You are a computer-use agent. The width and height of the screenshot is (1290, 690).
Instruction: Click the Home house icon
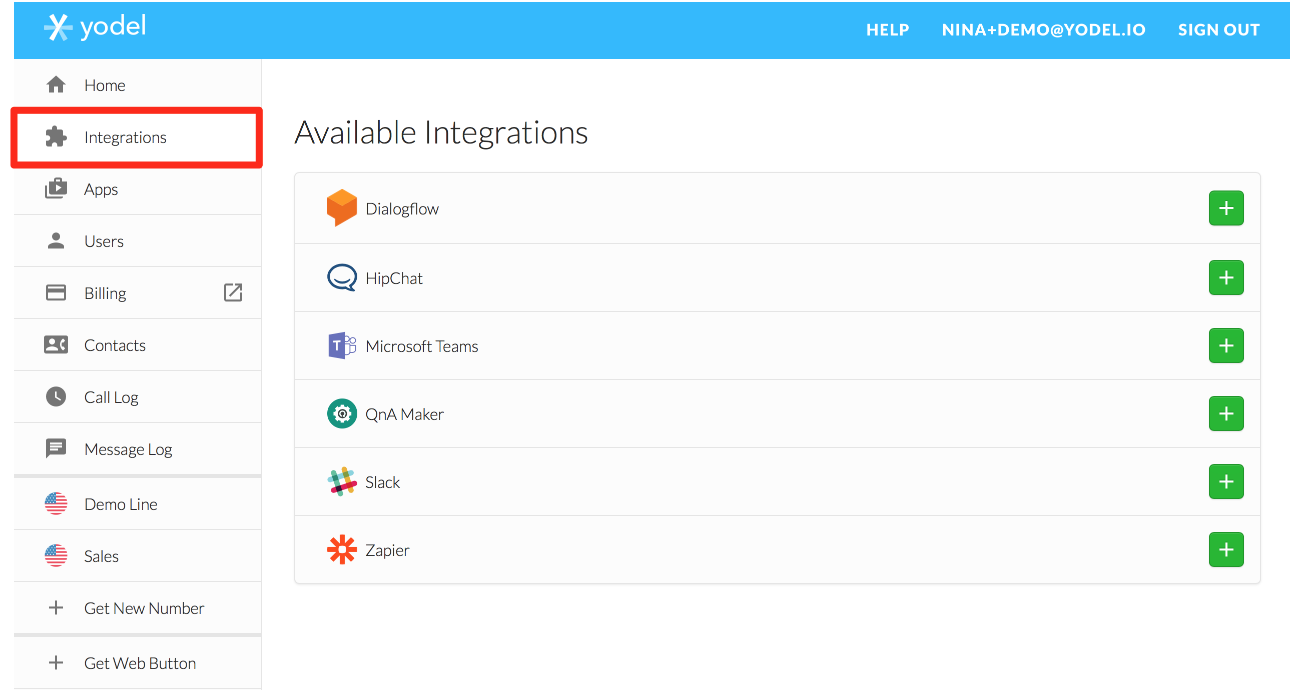56,85
